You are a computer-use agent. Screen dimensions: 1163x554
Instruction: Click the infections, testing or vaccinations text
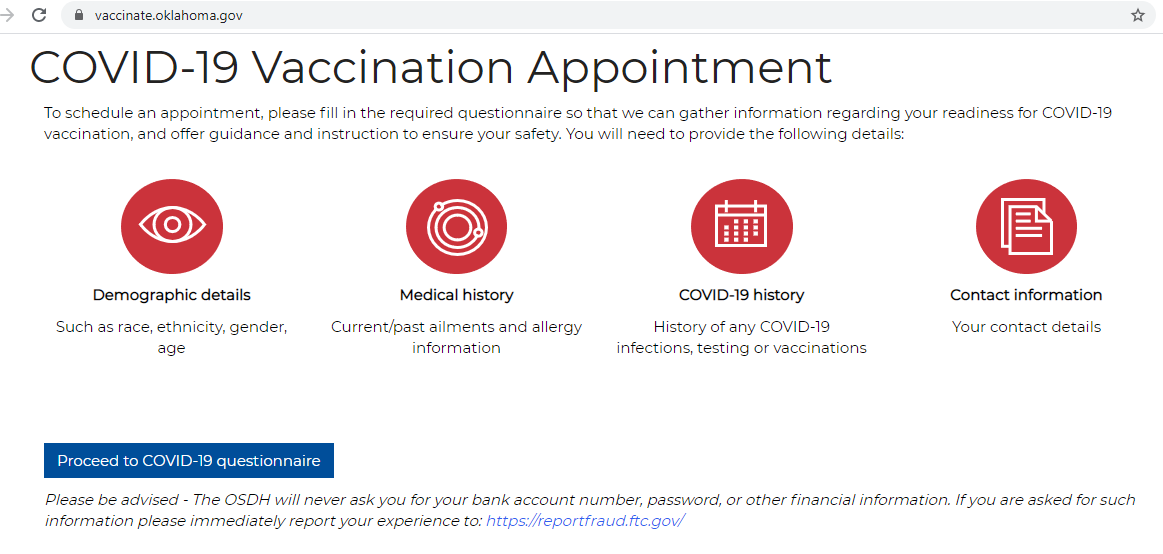pos(742,348)
